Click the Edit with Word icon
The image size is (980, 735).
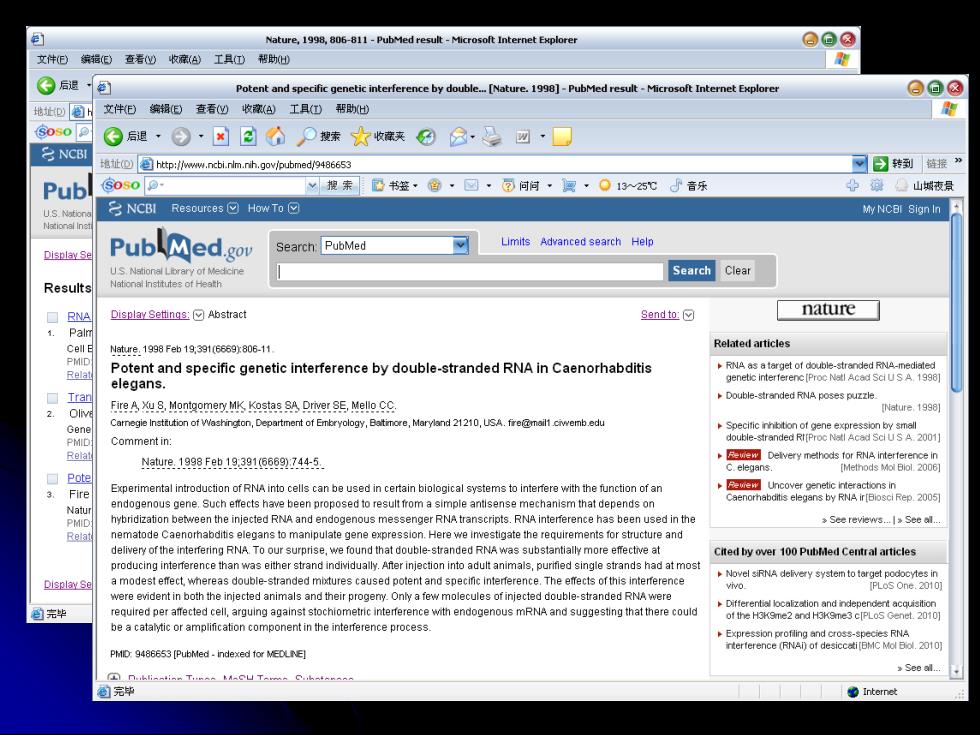tap(522, 136)
